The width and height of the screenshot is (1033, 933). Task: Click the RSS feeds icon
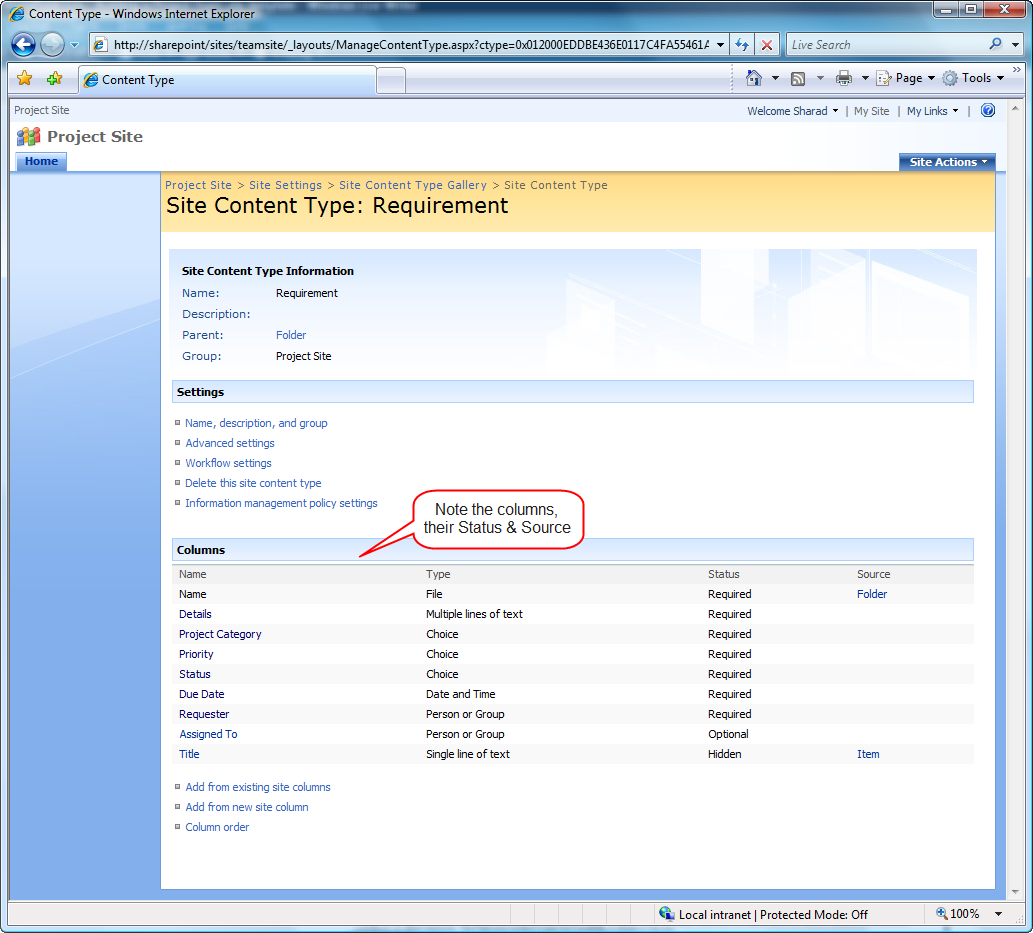pos(798,79)
